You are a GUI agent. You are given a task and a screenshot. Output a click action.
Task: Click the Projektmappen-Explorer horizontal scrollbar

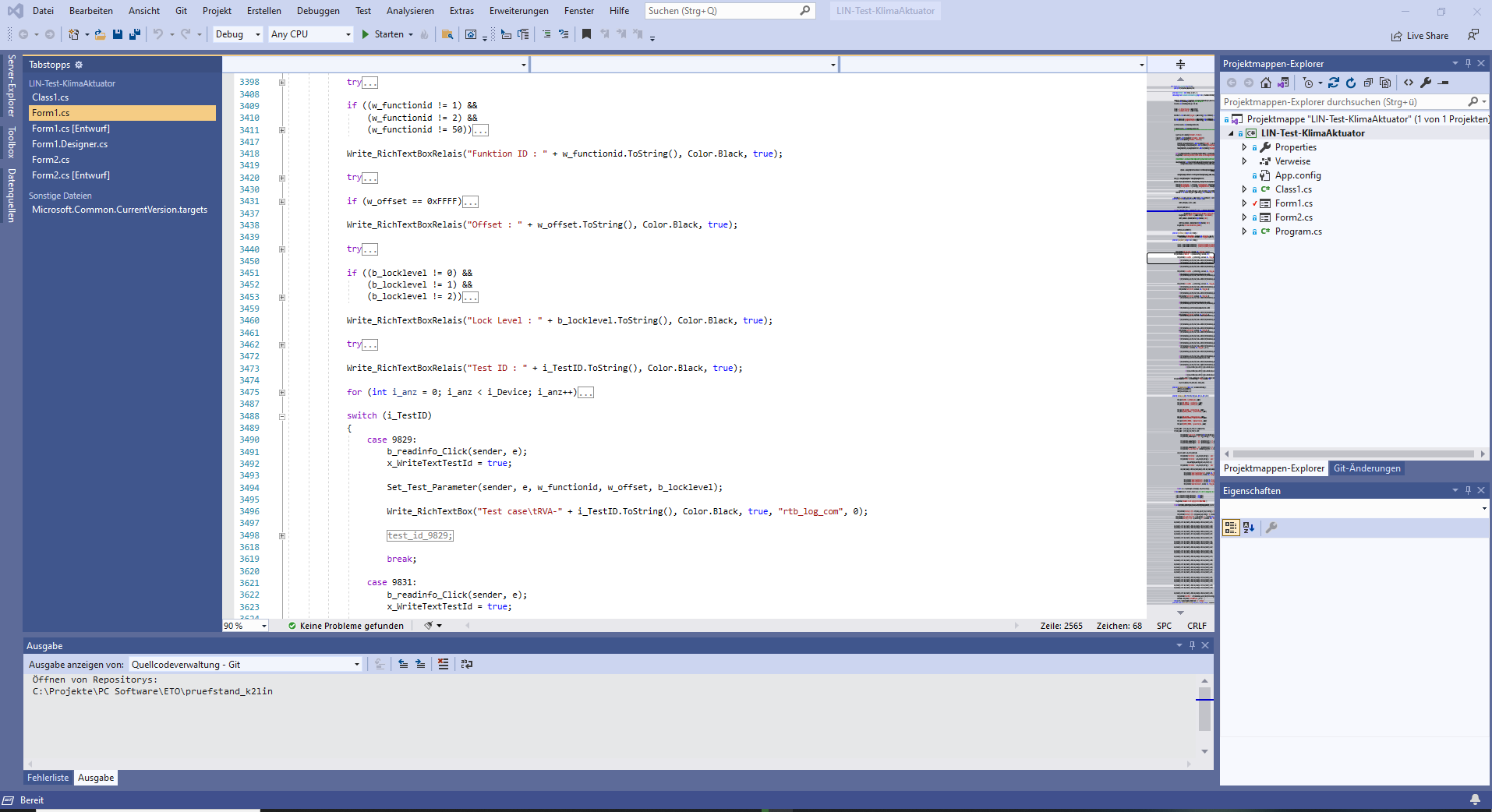pyautogui.click(x=1355, y=454)
